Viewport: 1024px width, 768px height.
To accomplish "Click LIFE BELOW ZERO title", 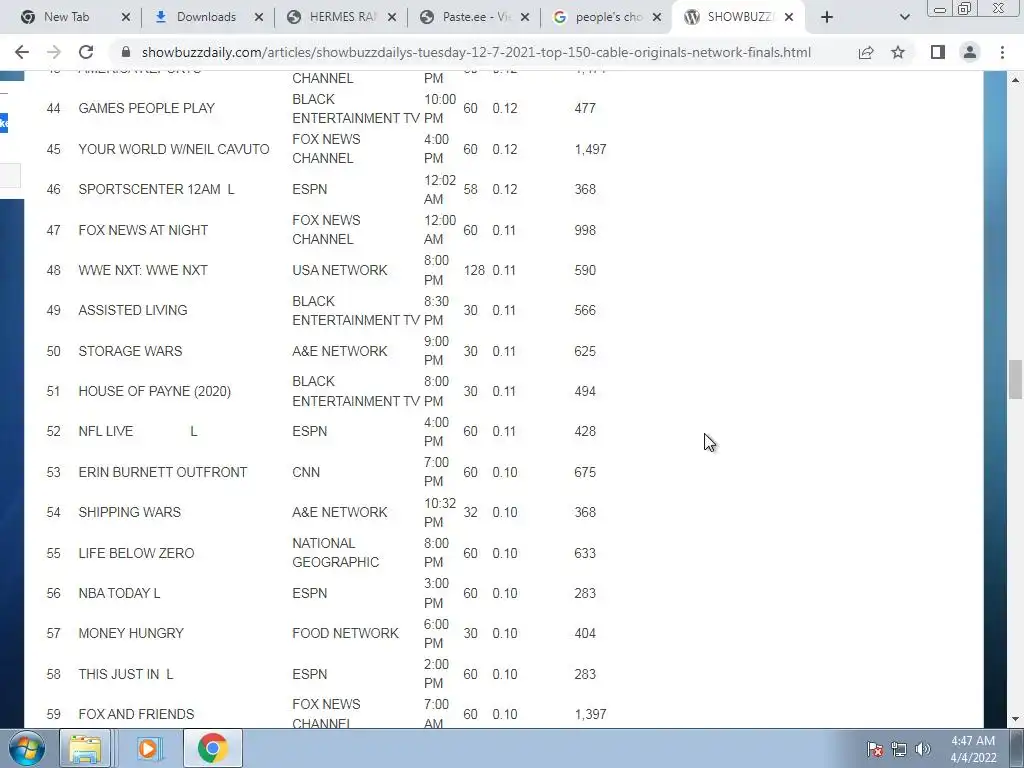I will pos(136,553).
